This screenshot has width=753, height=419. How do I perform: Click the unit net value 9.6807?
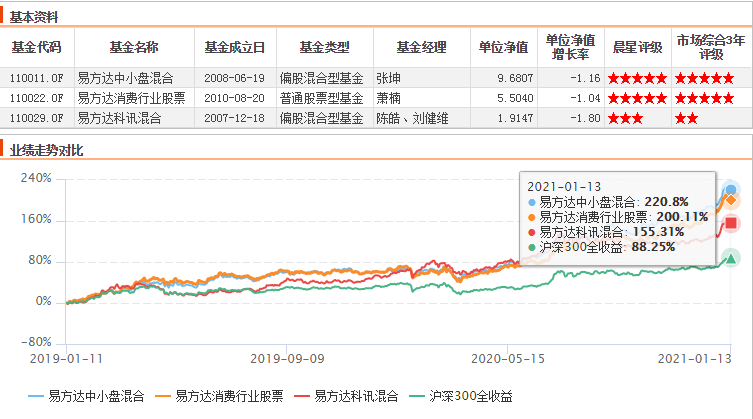[x=515, y=78]
